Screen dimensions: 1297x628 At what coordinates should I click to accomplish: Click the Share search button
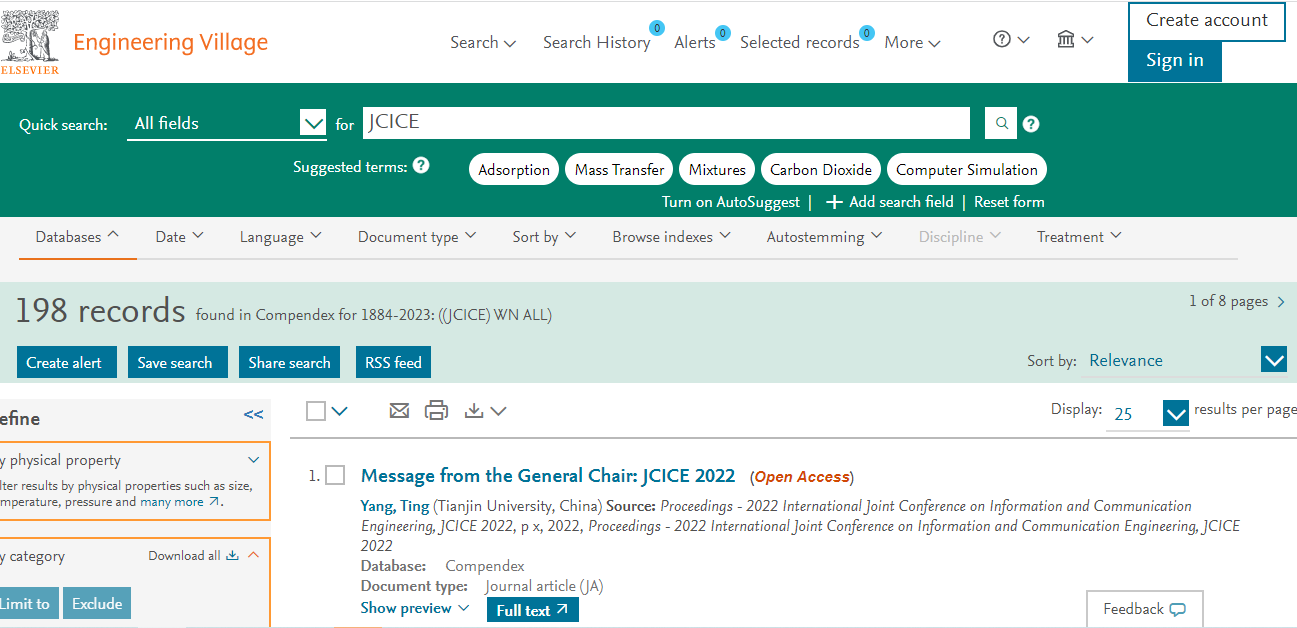pyautogui.click(x=289, y=362)
